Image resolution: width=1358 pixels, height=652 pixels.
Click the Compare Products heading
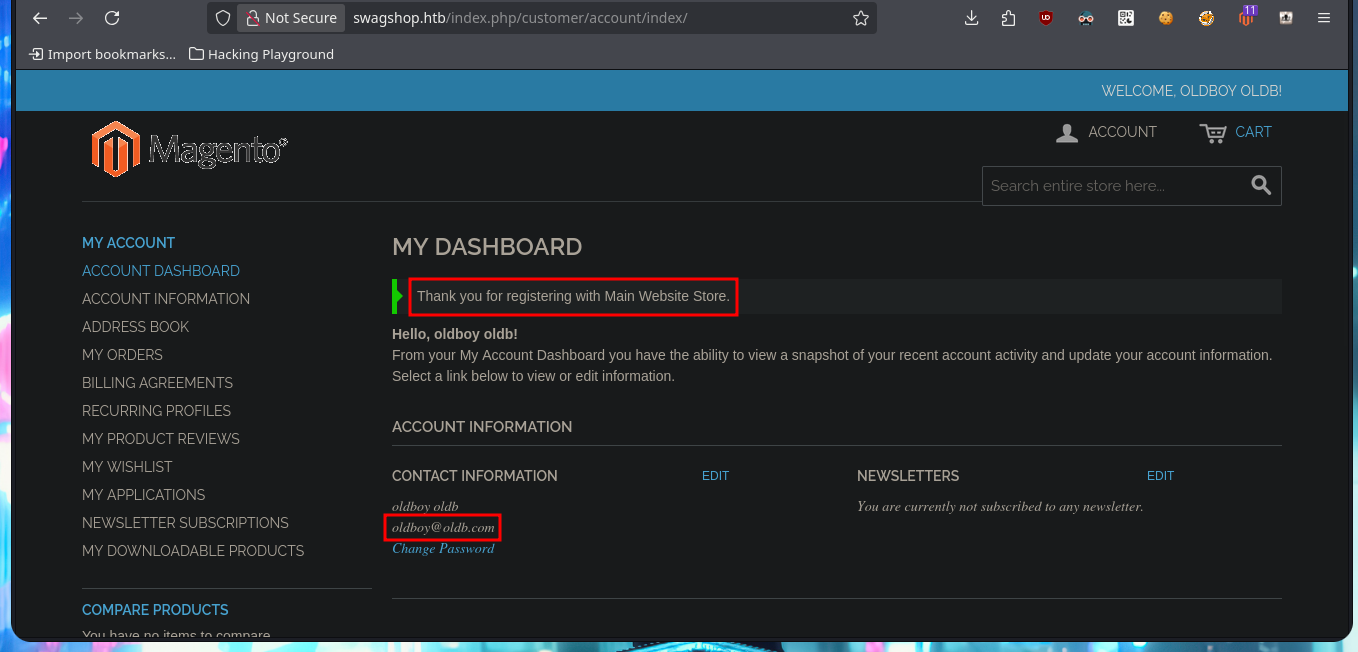tap(155, 610)
